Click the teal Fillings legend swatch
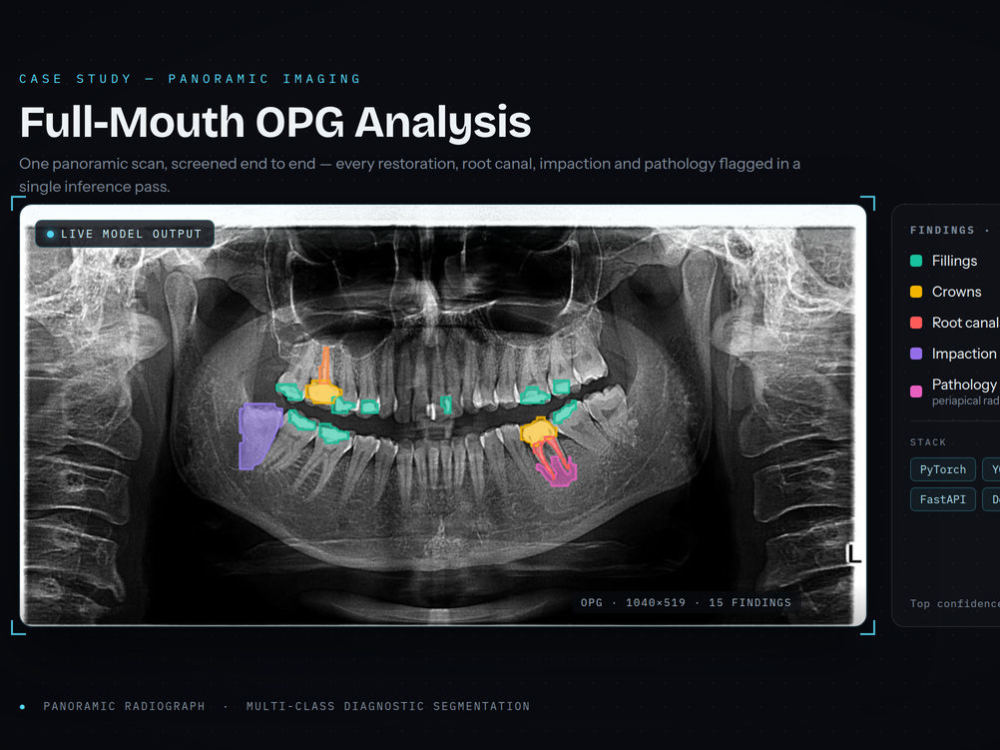The height and width of the screenshot is (750, 1000). click(916, 261)
